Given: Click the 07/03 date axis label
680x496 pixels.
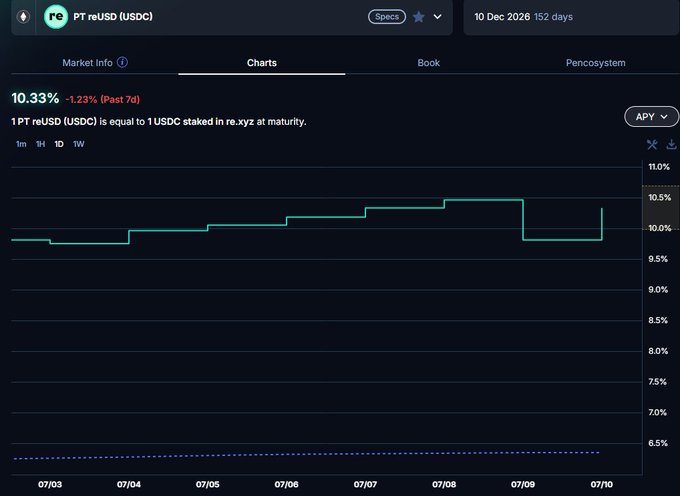Looking at the screenshot, I should [50, 484].
